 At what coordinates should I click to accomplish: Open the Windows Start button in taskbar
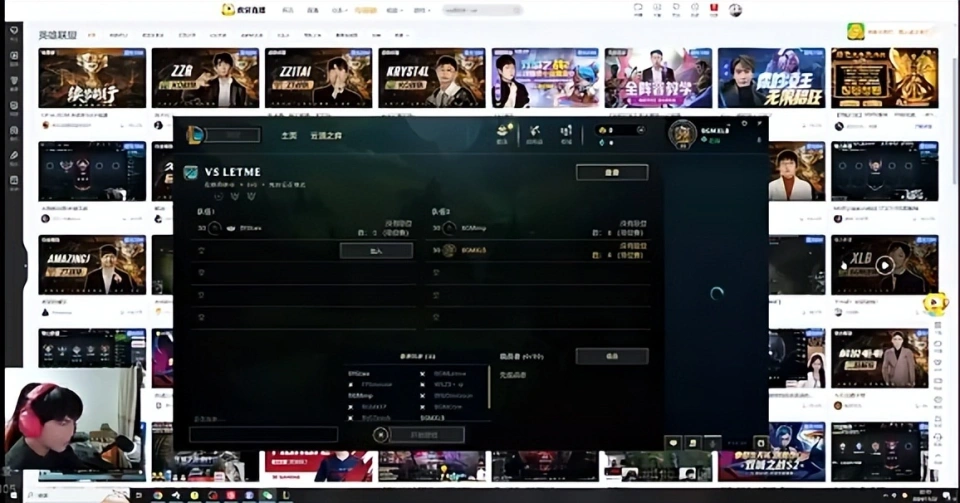8,495
